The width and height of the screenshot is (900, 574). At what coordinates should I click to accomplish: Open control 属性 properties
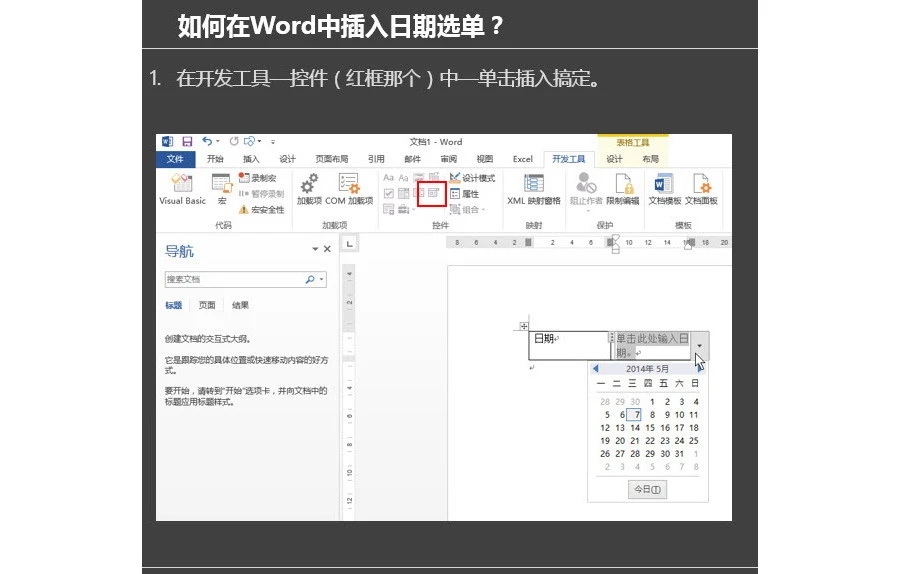point(464,194)
